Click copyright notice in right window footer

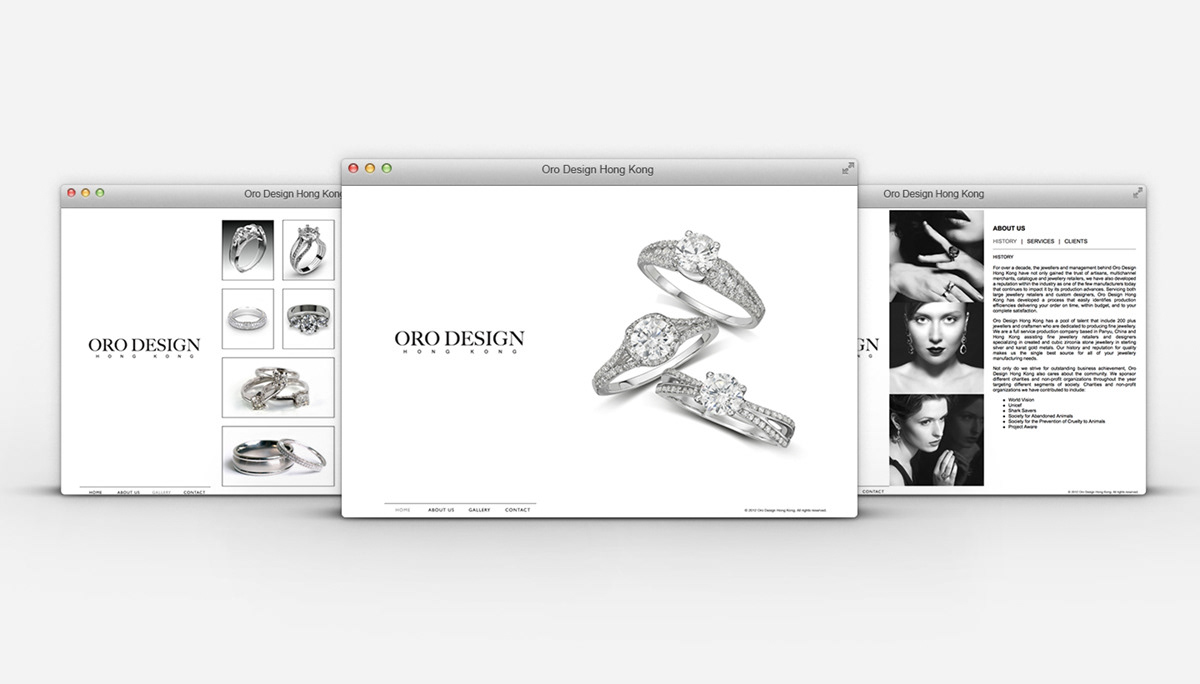click(x=1104, y=492)
